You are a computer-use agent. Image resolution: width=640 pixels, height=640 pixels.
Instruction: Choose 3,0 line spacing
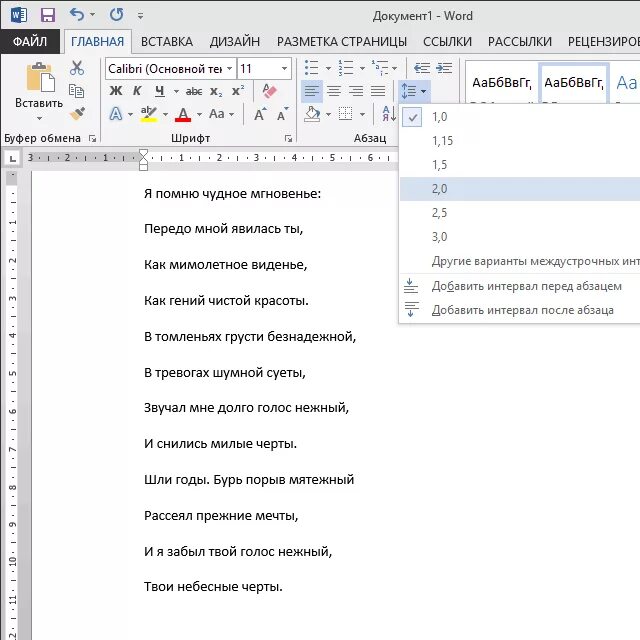point(520,237)
